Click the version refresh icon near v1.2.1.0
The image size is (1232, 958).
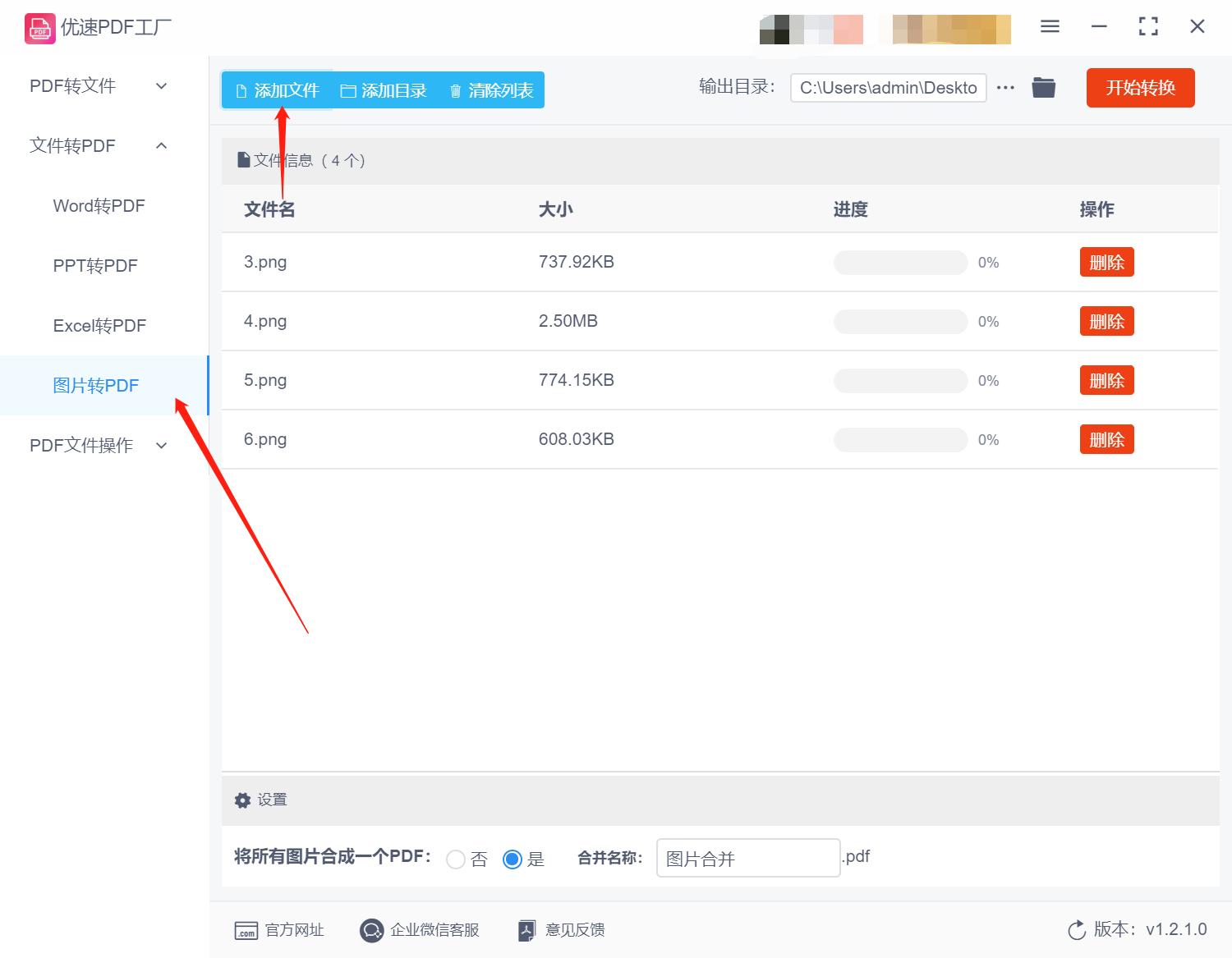(1077, 930)
